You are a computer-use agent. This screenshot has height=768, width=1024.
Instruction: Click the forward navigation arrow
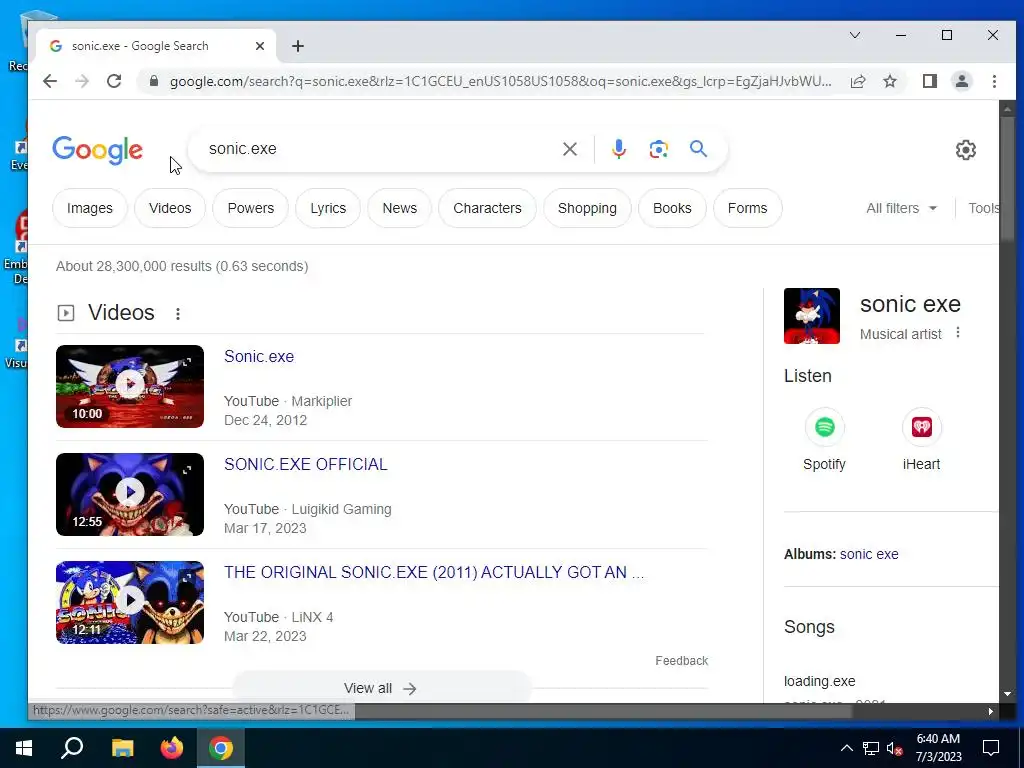pyautogui.click(x=82, y=81)
